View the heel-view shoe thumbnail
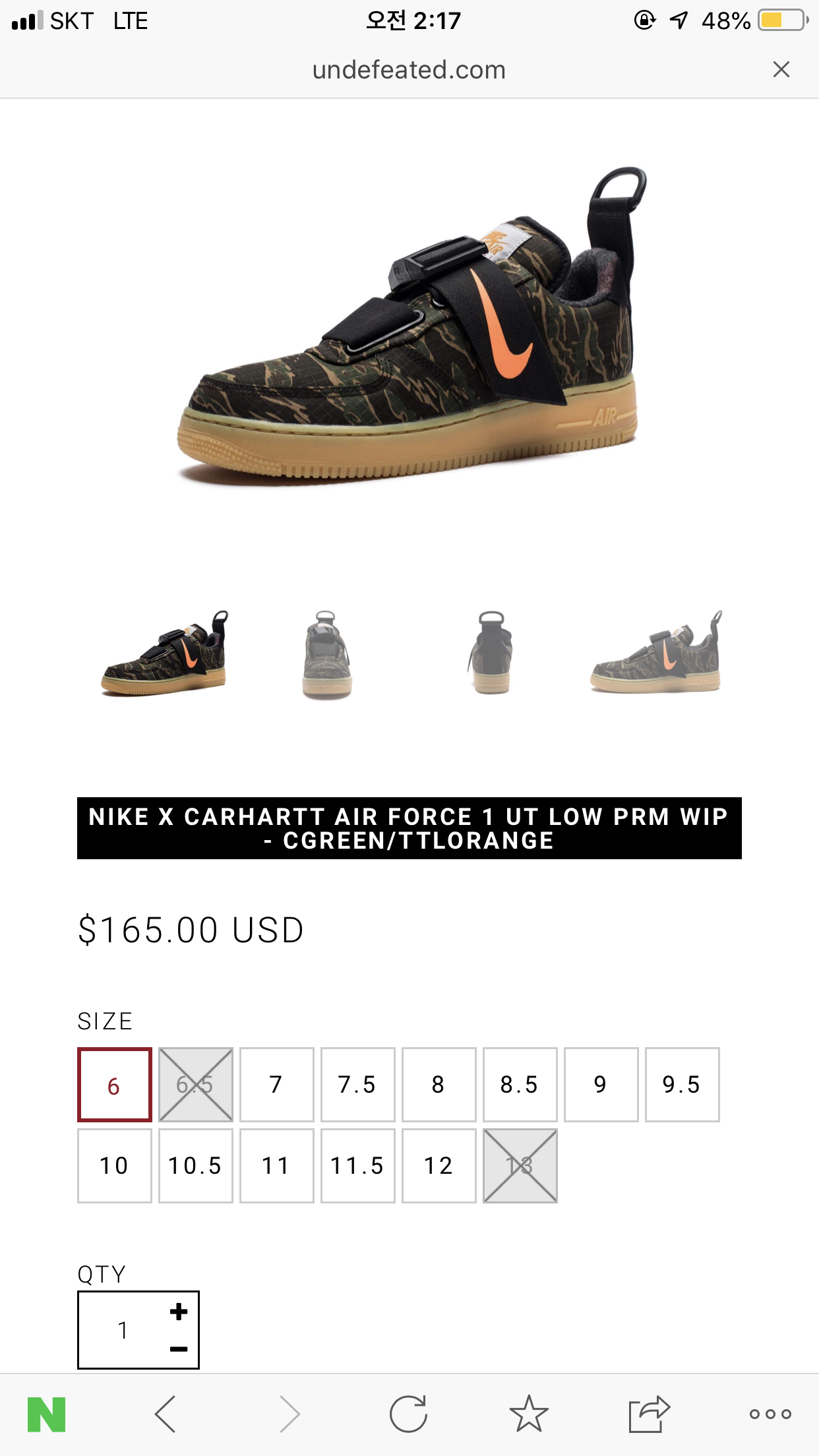 point(491,652)
